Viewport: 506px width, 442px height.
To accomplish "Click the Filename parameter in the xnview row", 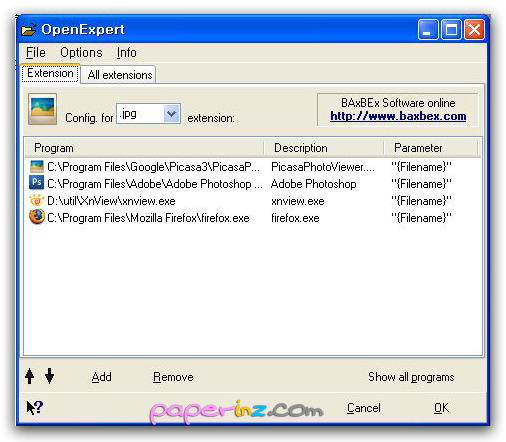I will pos(421,201).
